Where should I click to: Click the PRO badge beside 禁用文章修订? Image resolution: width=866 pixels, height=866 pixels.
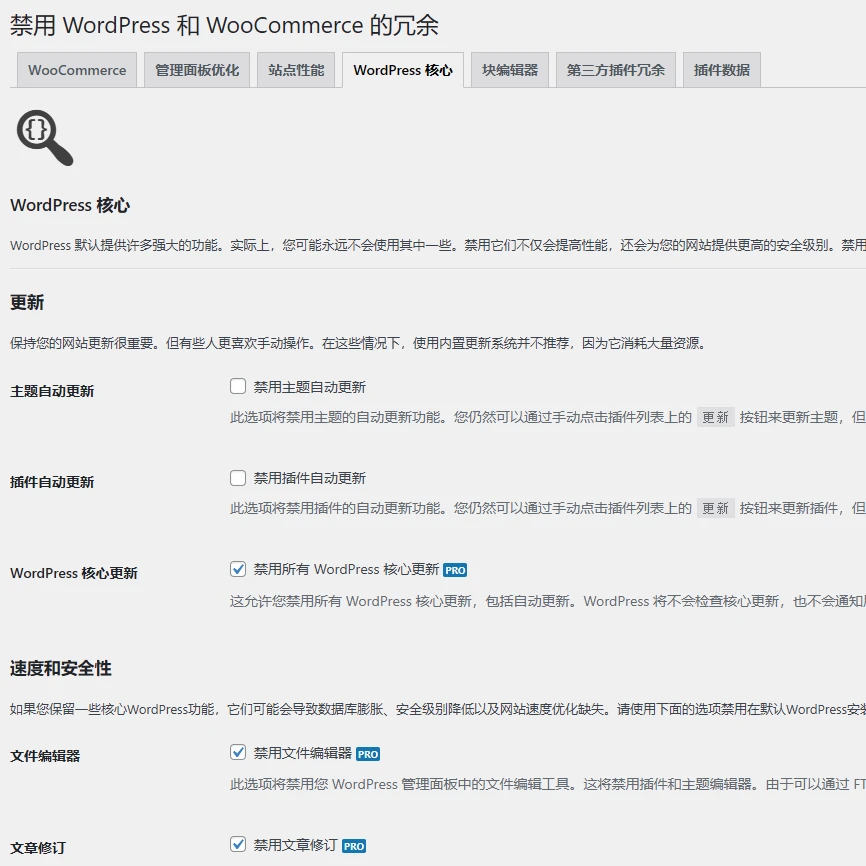coord(353,843)
